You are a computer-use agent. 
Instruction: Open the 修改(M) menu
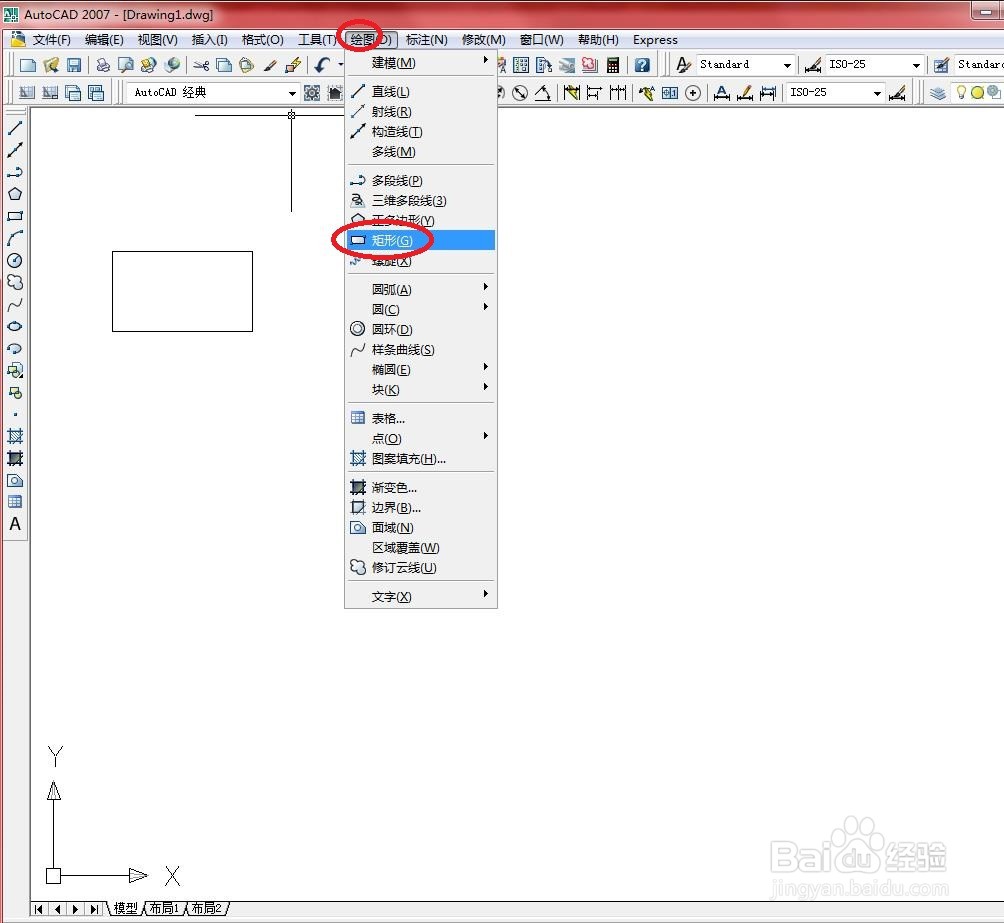(484, 40)
